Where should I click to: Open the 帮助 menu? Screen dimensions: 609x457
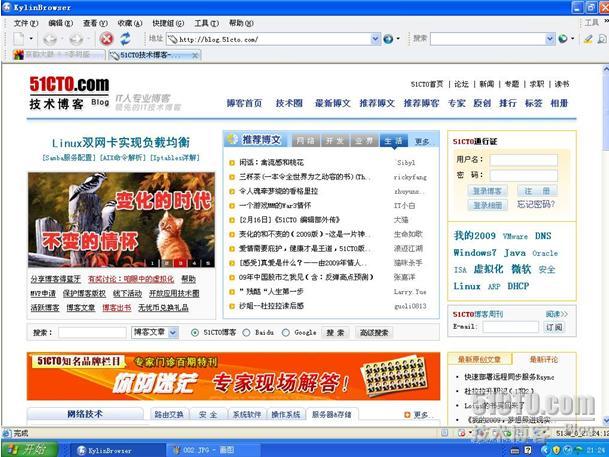(x=241, y=23)
